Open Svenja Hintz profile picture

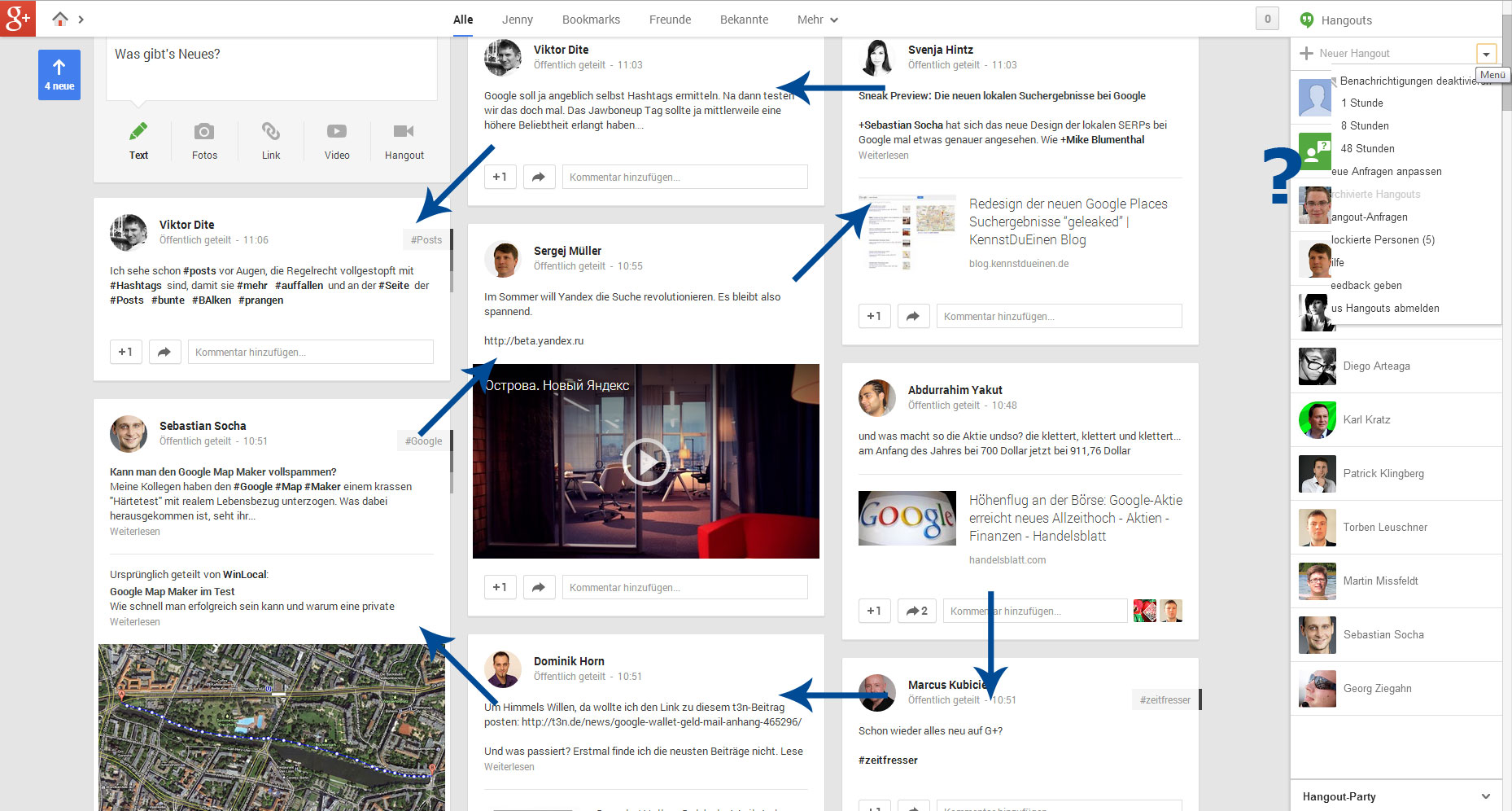877,57
